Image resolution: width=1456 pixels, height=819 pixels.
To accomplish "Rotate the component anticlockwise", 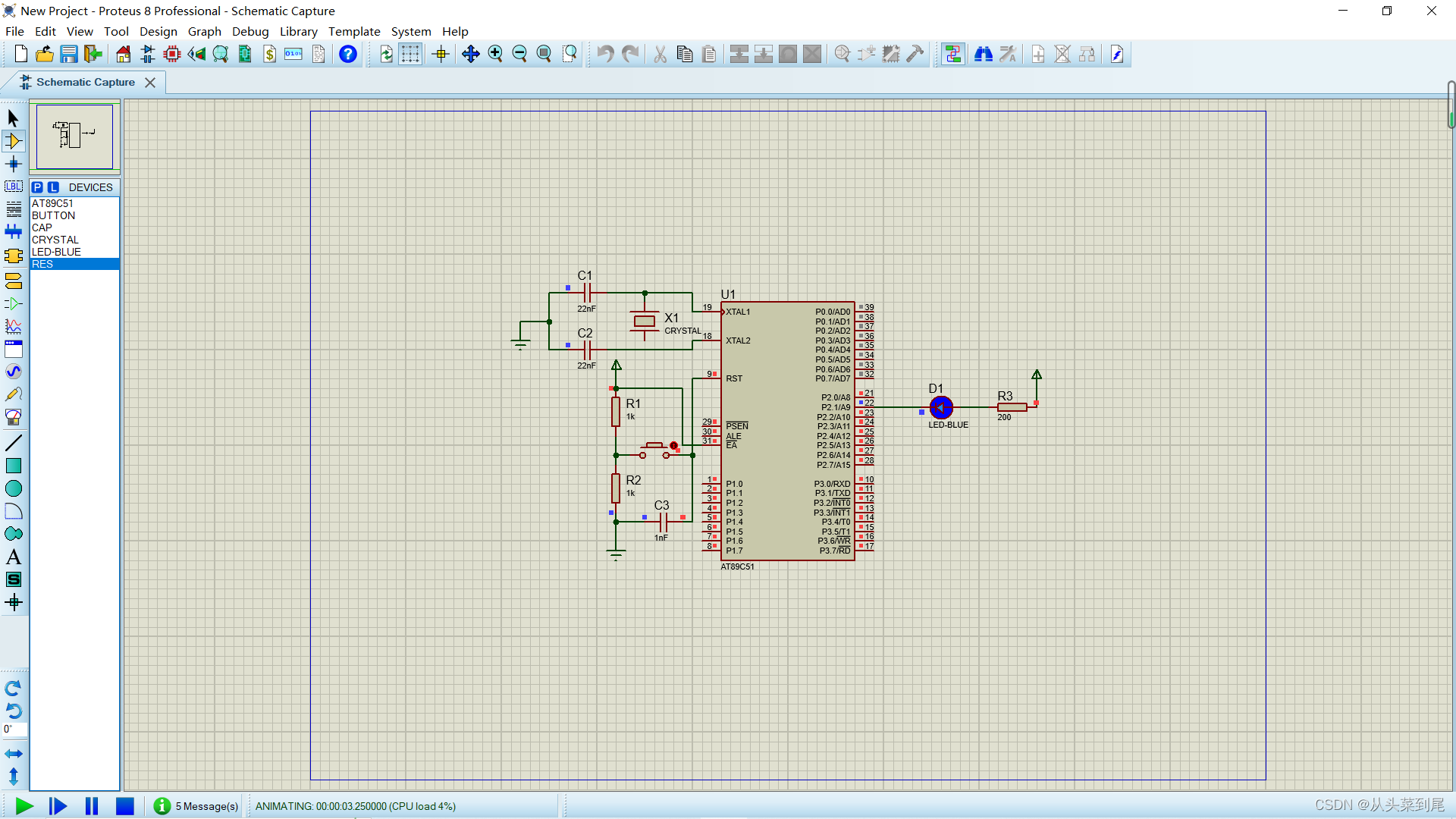I will 13,711.
